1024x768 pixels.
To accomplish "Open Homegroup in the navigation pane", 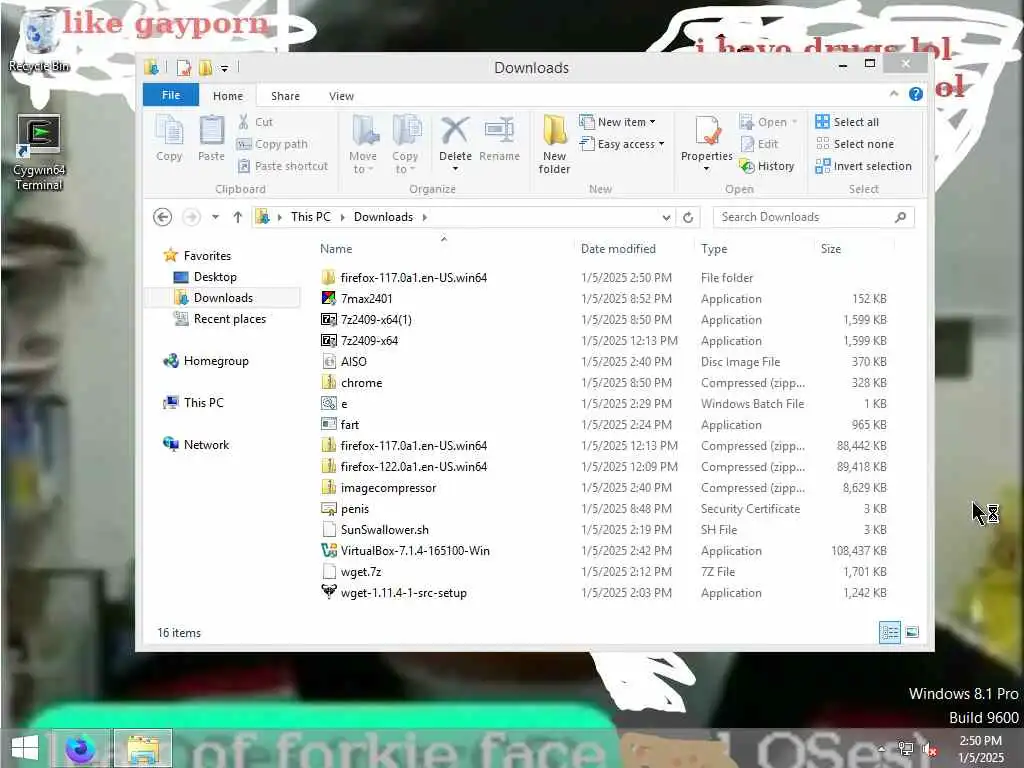I will 206,361.
